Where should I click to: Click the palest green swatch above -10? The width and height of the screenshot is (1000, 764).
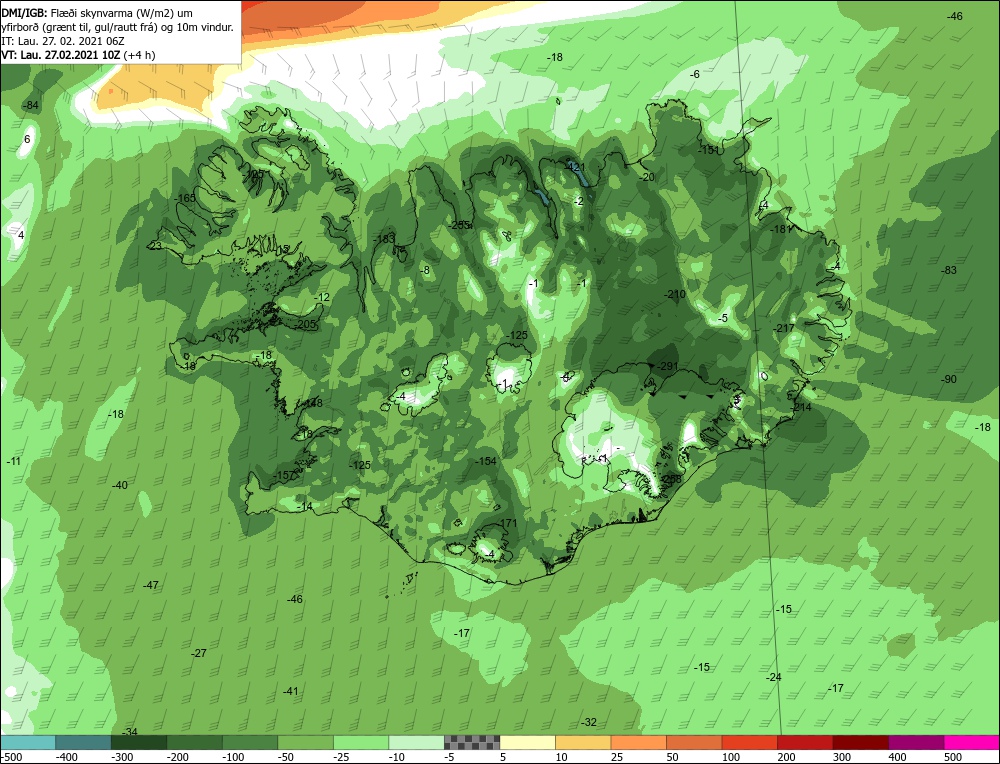[x=416, y=742]
